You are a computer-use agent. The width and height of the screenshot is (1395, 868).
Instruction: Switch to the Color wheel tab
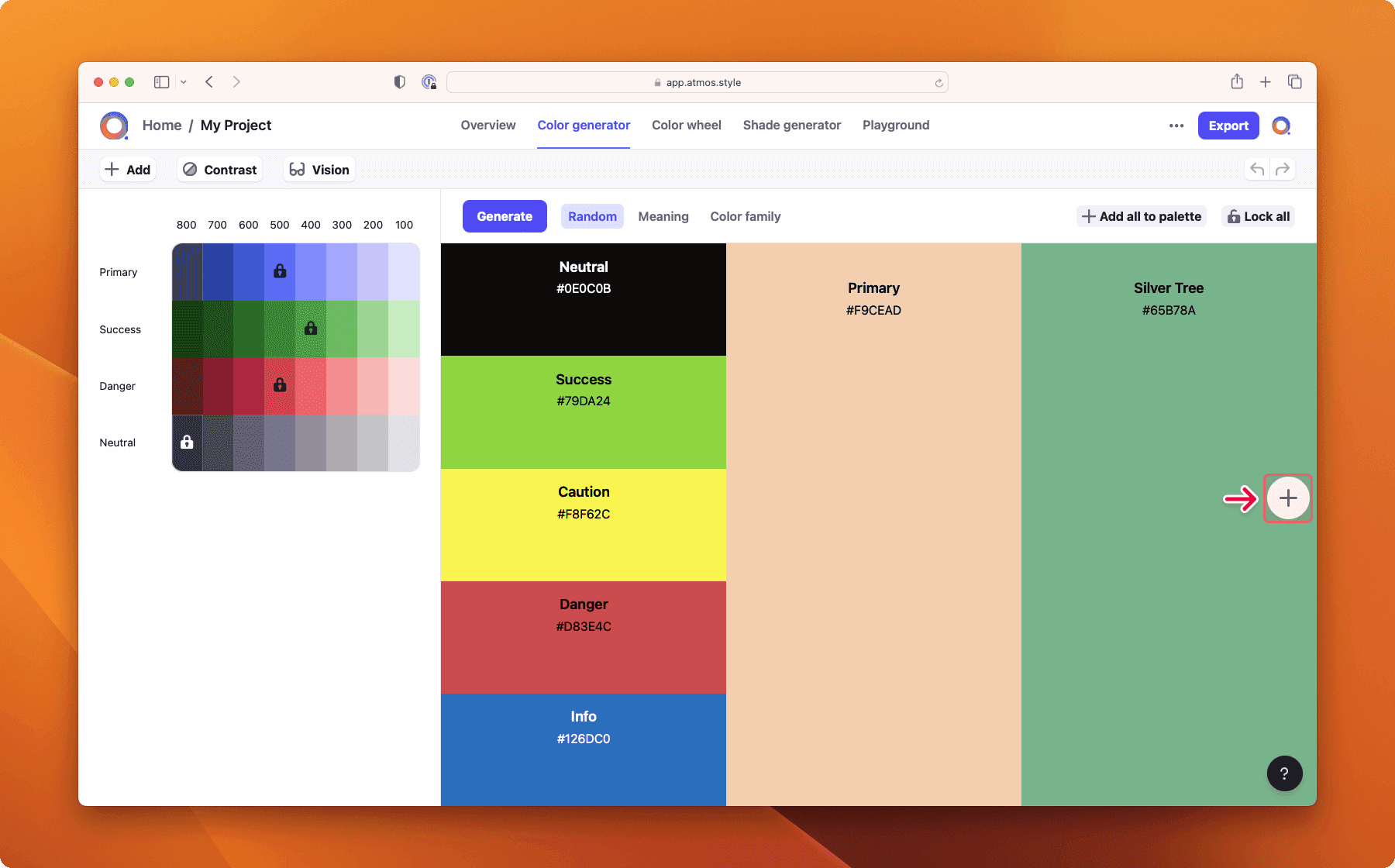(686, 125)
